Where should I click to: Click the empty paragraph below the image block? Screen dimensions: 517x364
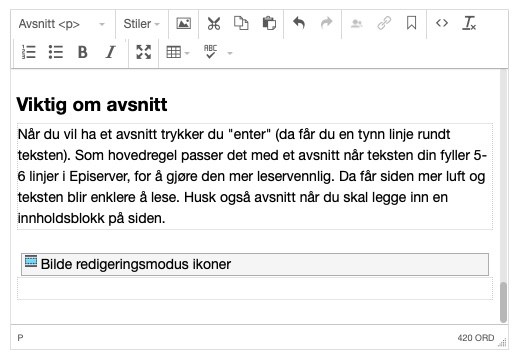255,288
